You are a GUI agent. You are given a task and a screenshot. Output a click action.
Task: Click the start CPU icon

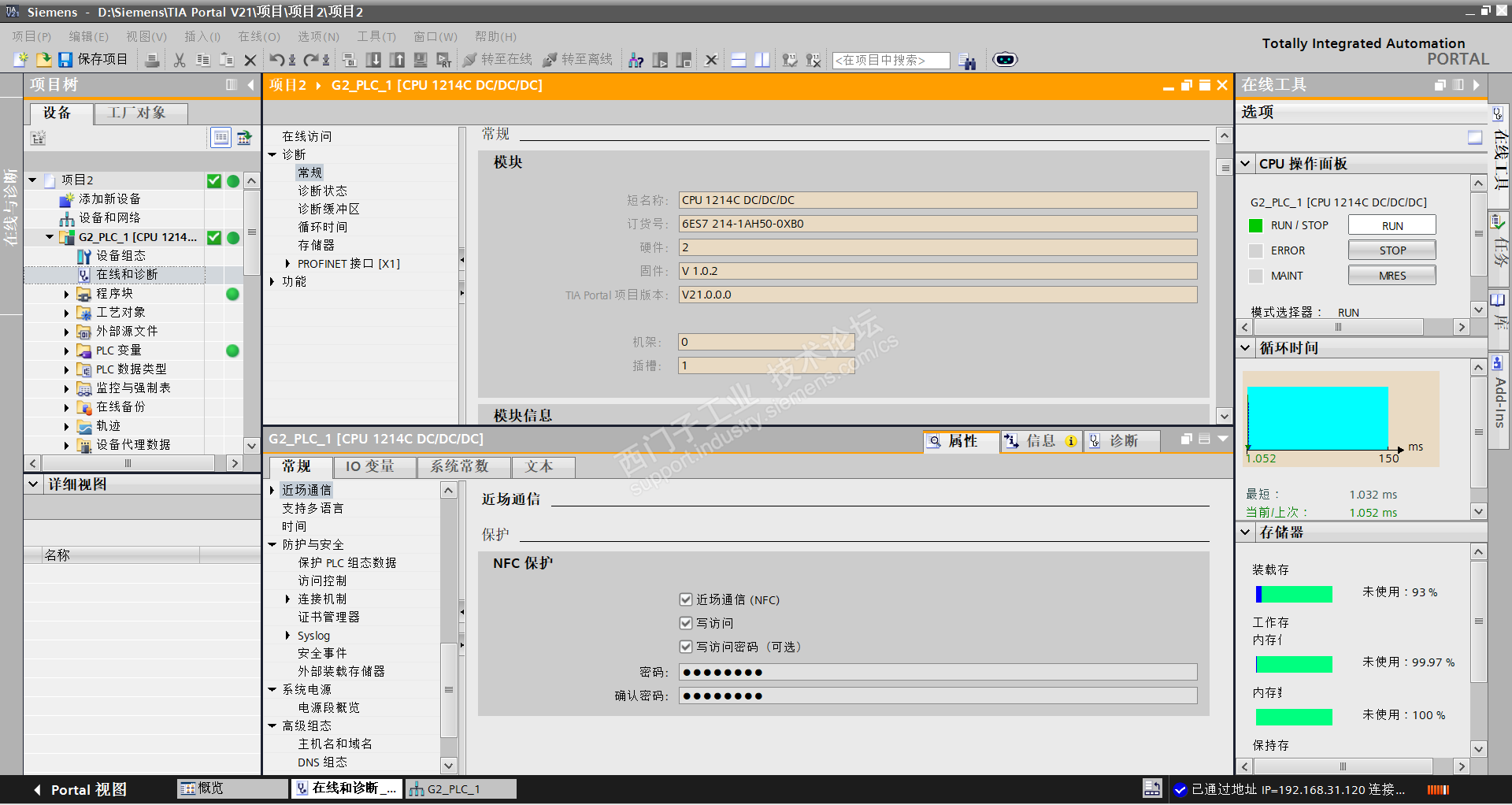660,60
